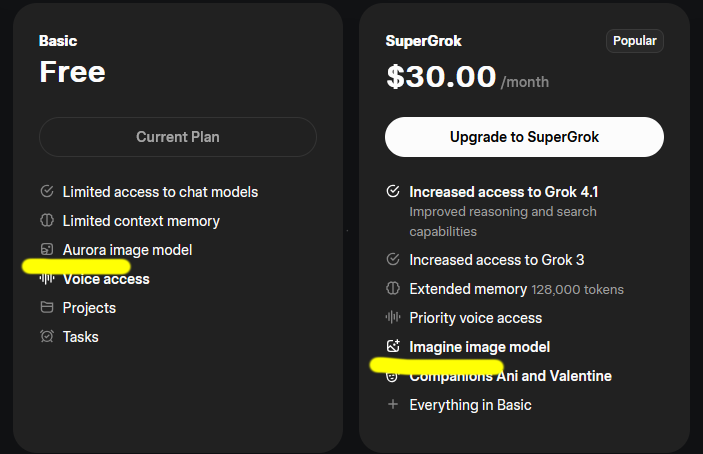Click the checkmark icon beside Increased access to Grok 4.1
703x454 pixels.
click(393, 191)
